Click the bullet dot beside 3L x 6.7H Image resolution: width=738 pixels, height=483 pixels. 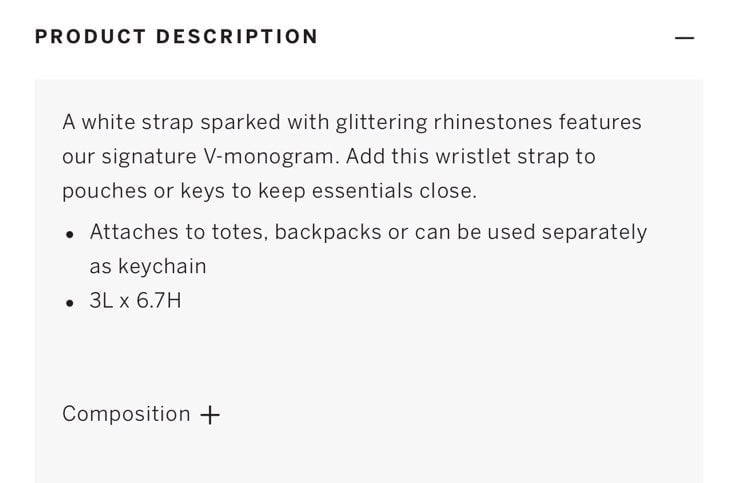pyautogui.click(x=70, y=303)
